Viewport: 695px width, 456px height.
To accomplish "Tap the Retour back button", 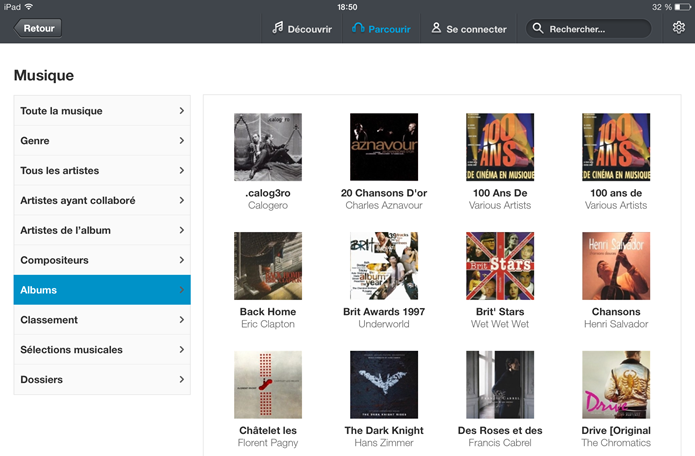I will pyautogui.click(x=38, y=28).
